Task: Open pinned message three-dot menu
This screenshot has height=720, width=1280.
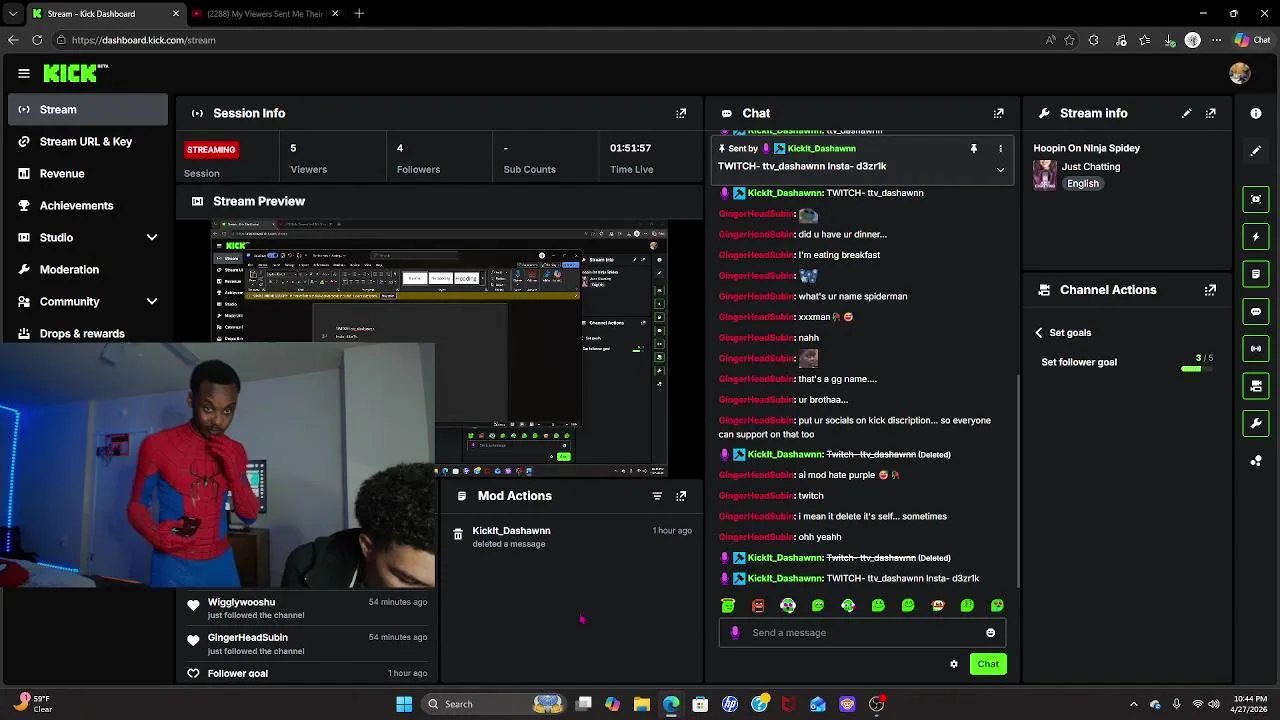Action: coord(1000,148)
